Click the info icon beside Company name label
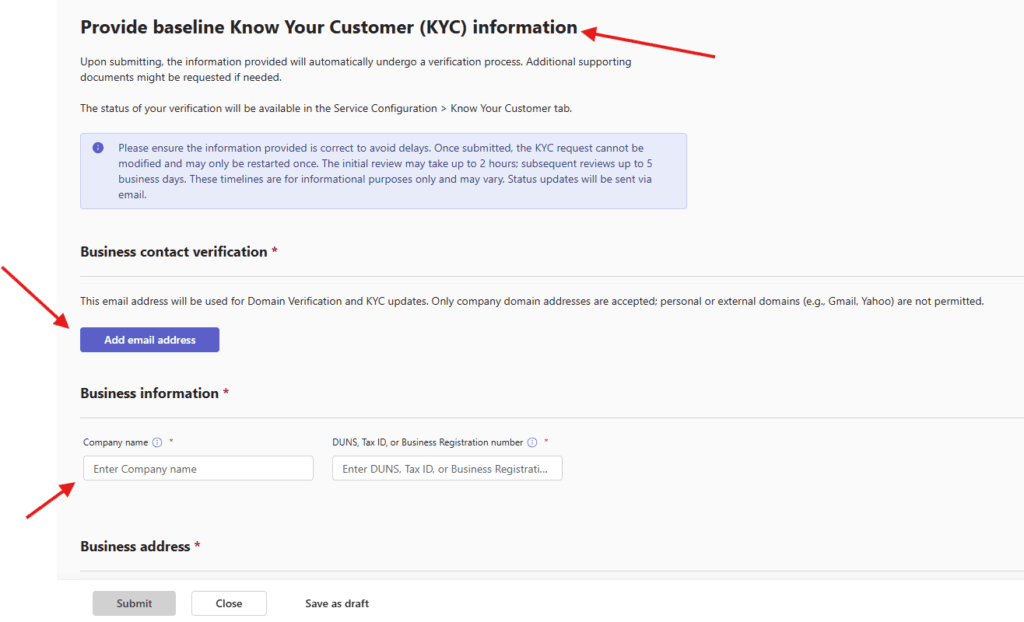The height and width of the screenshot is (622, 1024). pos(157,442)
